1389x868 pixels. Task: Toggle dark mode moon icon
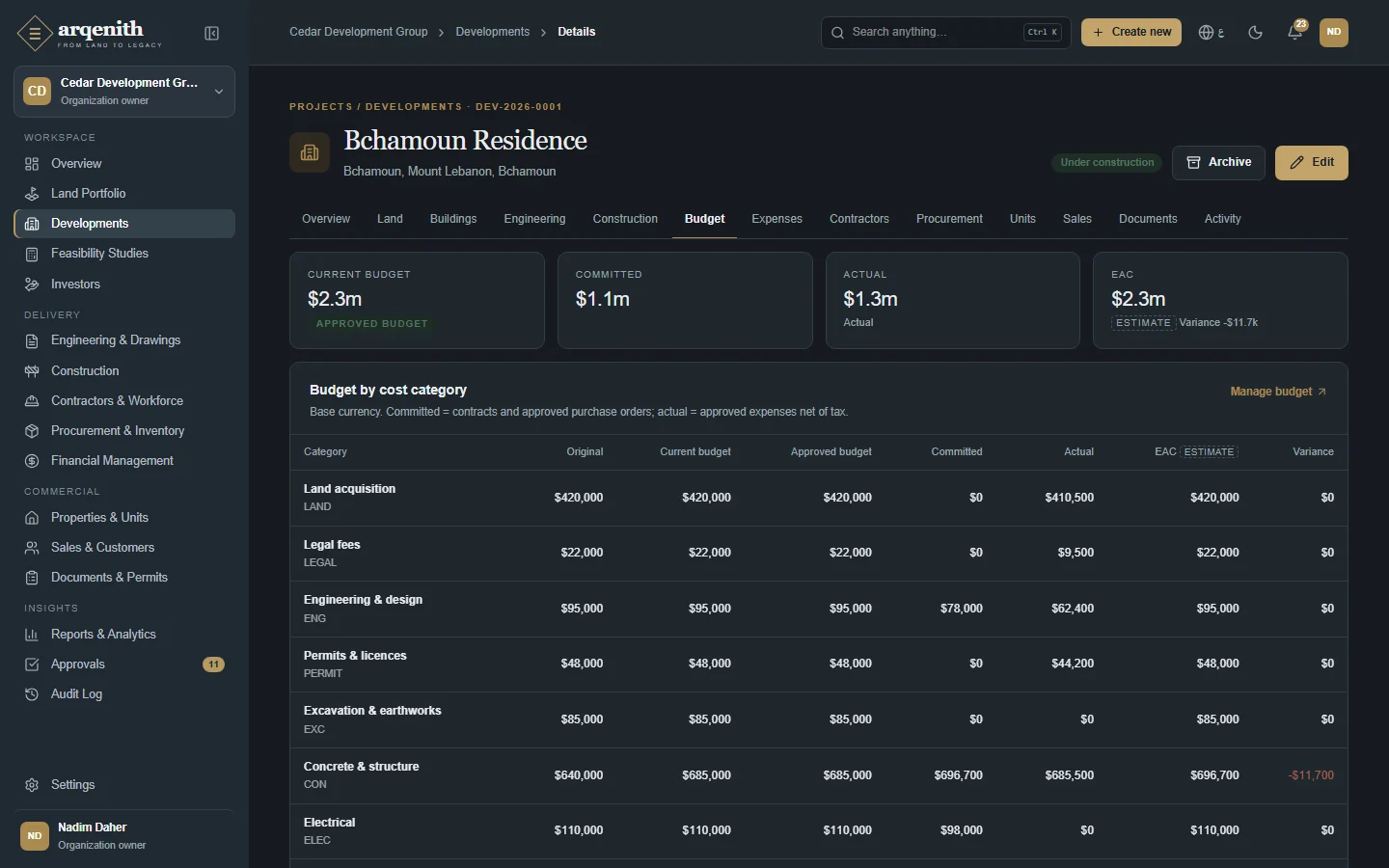pyautogui.click(x=1255, y=33)
